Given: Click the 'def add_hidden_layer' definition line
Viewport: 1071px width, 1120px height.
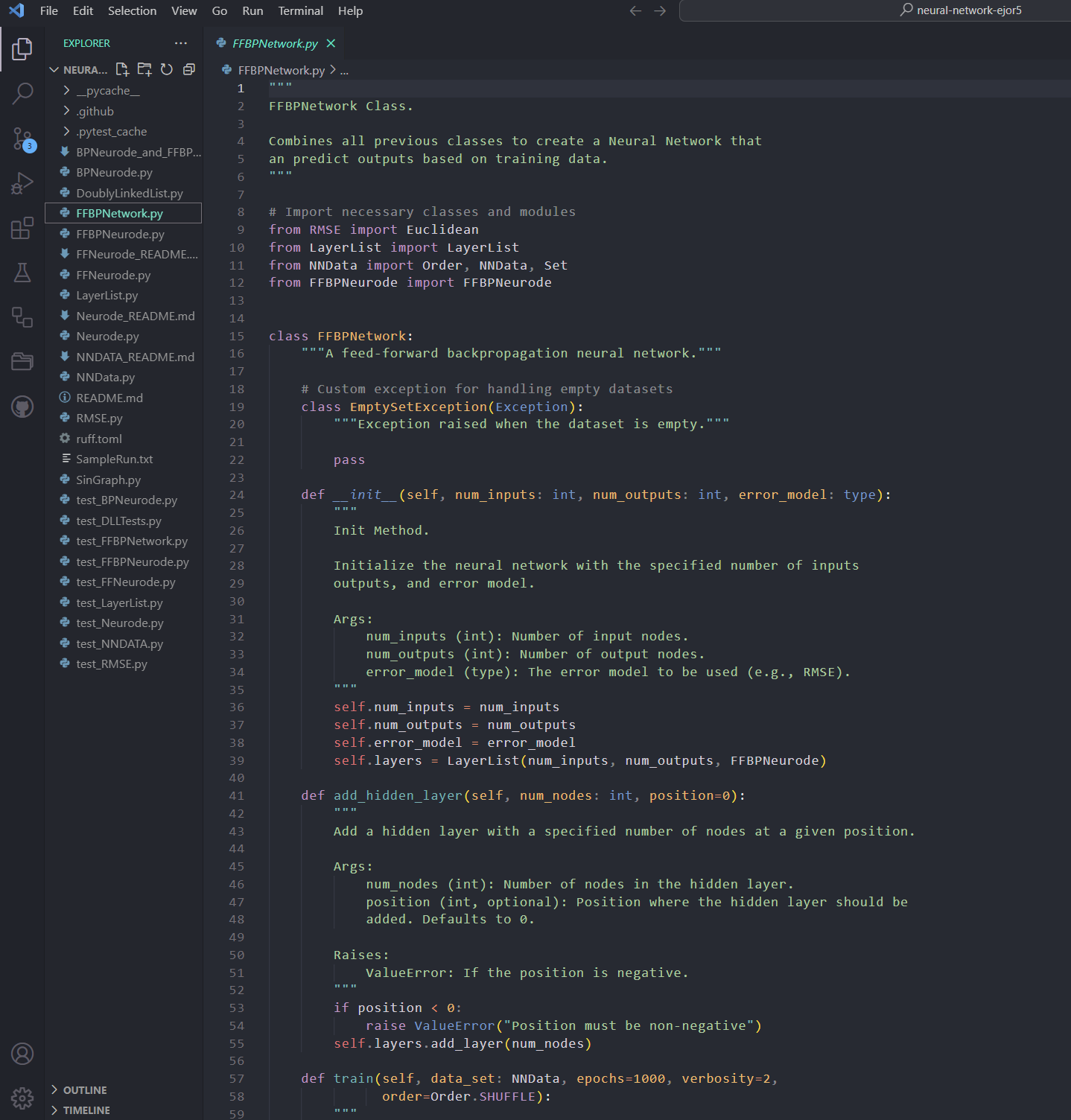Looking at the screenshot, I should (523, 795).
